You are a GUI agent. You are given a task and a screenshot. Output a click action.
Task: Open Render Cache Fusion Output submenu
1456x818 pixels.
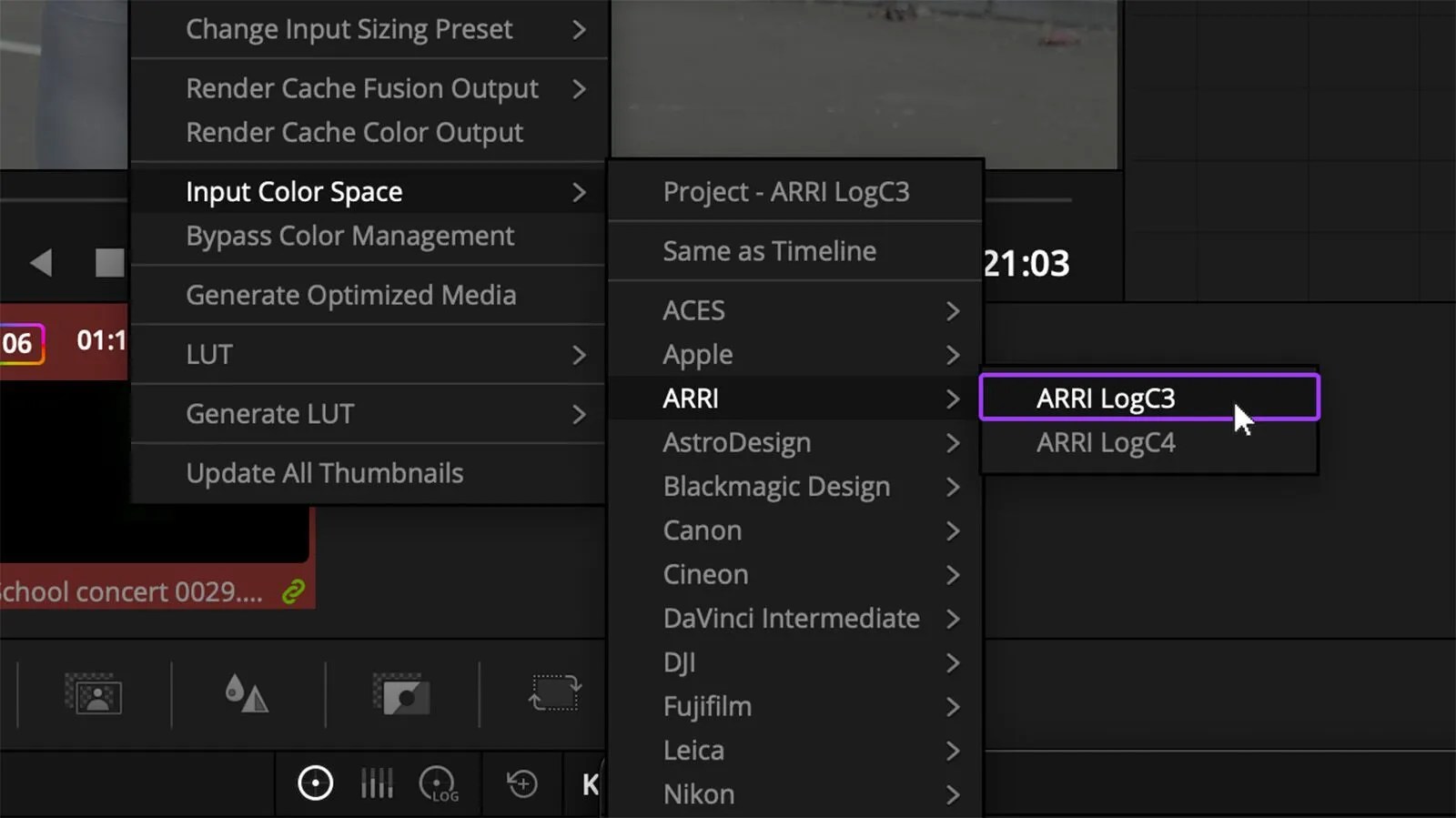369,88
